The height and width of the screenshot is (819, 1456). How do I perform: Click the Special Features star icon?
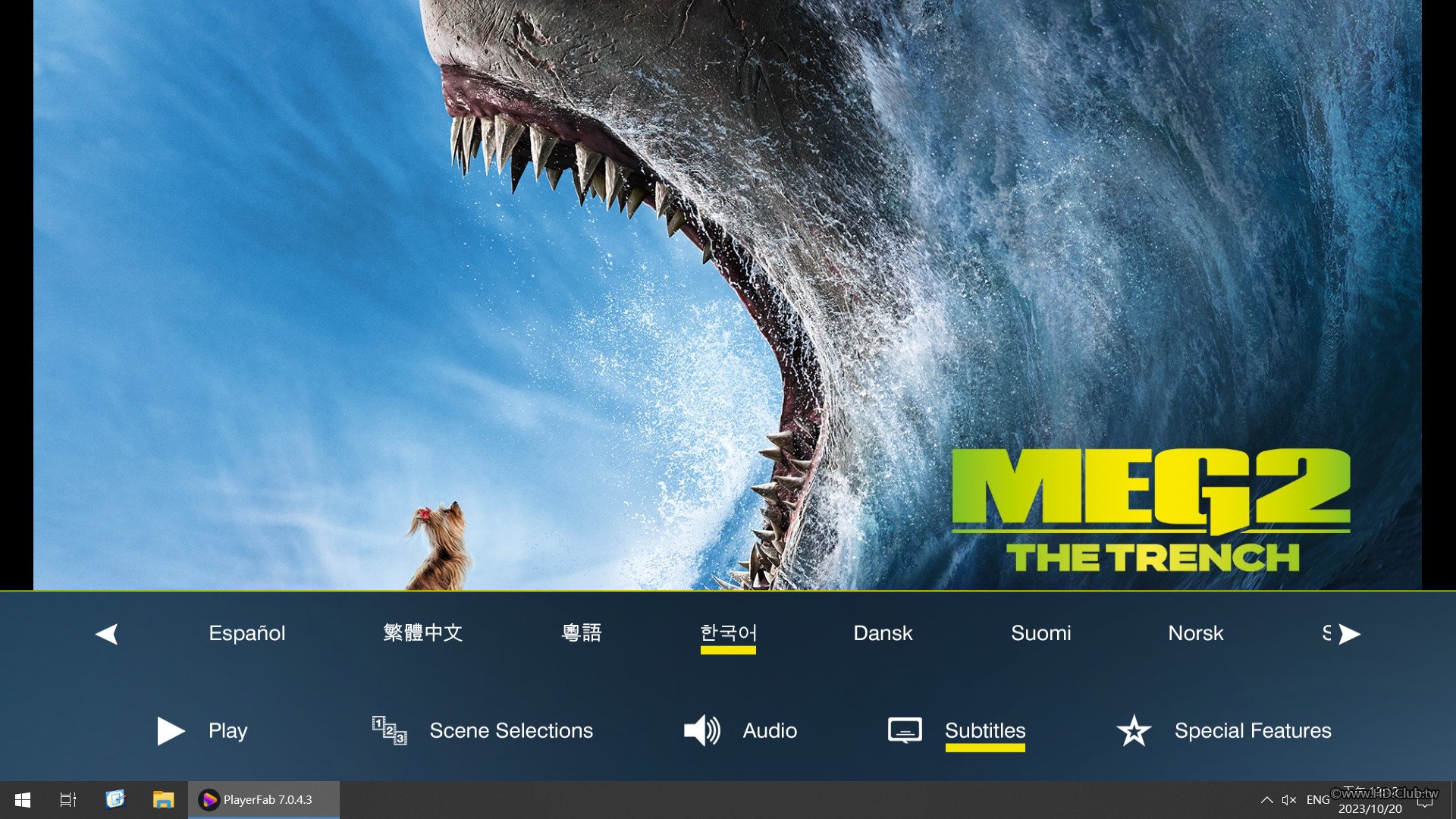(1134, 731)
